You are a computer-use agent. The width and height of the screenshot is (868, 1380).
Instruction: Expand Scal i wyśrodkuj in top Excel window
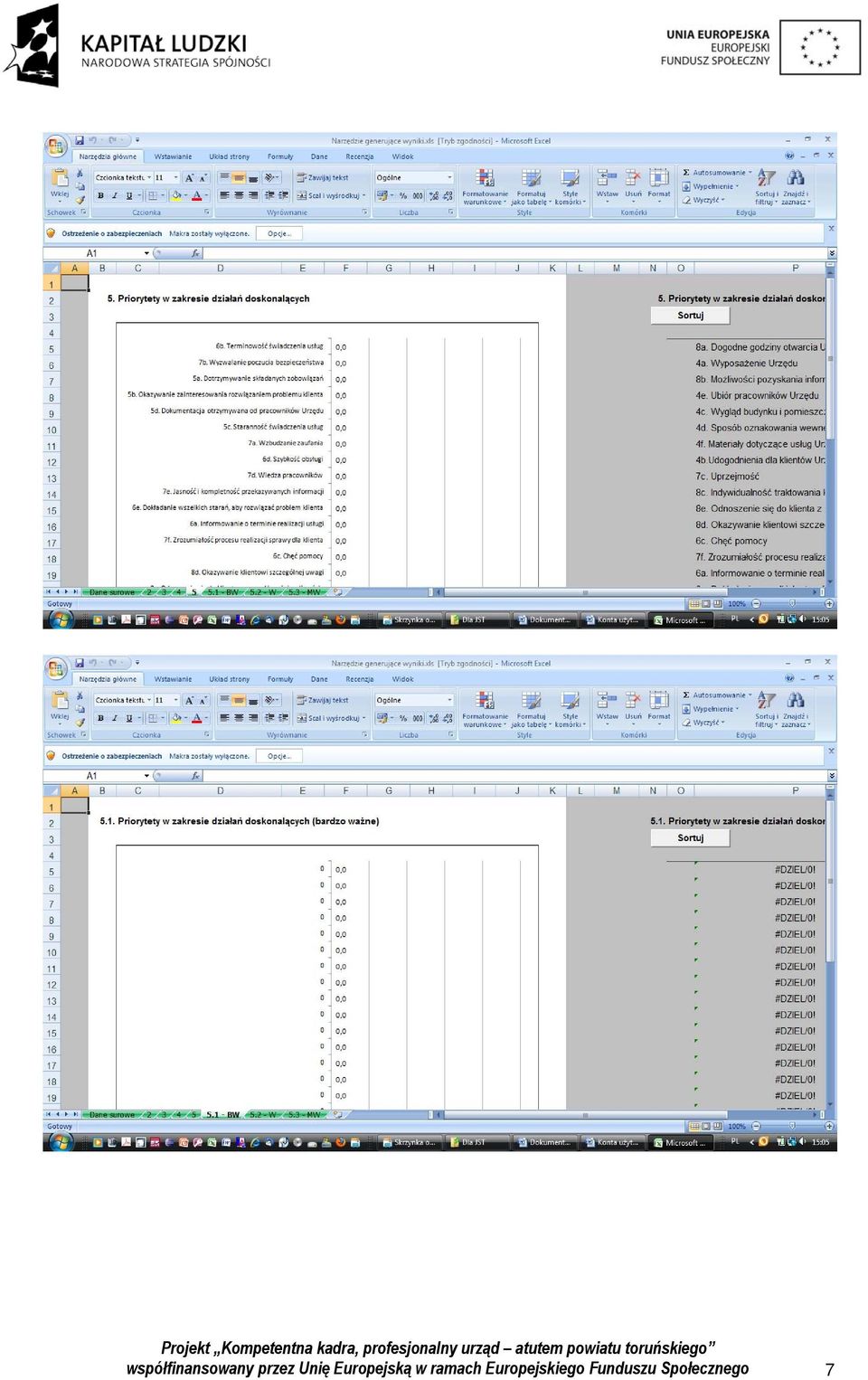(x=363, y=195)
